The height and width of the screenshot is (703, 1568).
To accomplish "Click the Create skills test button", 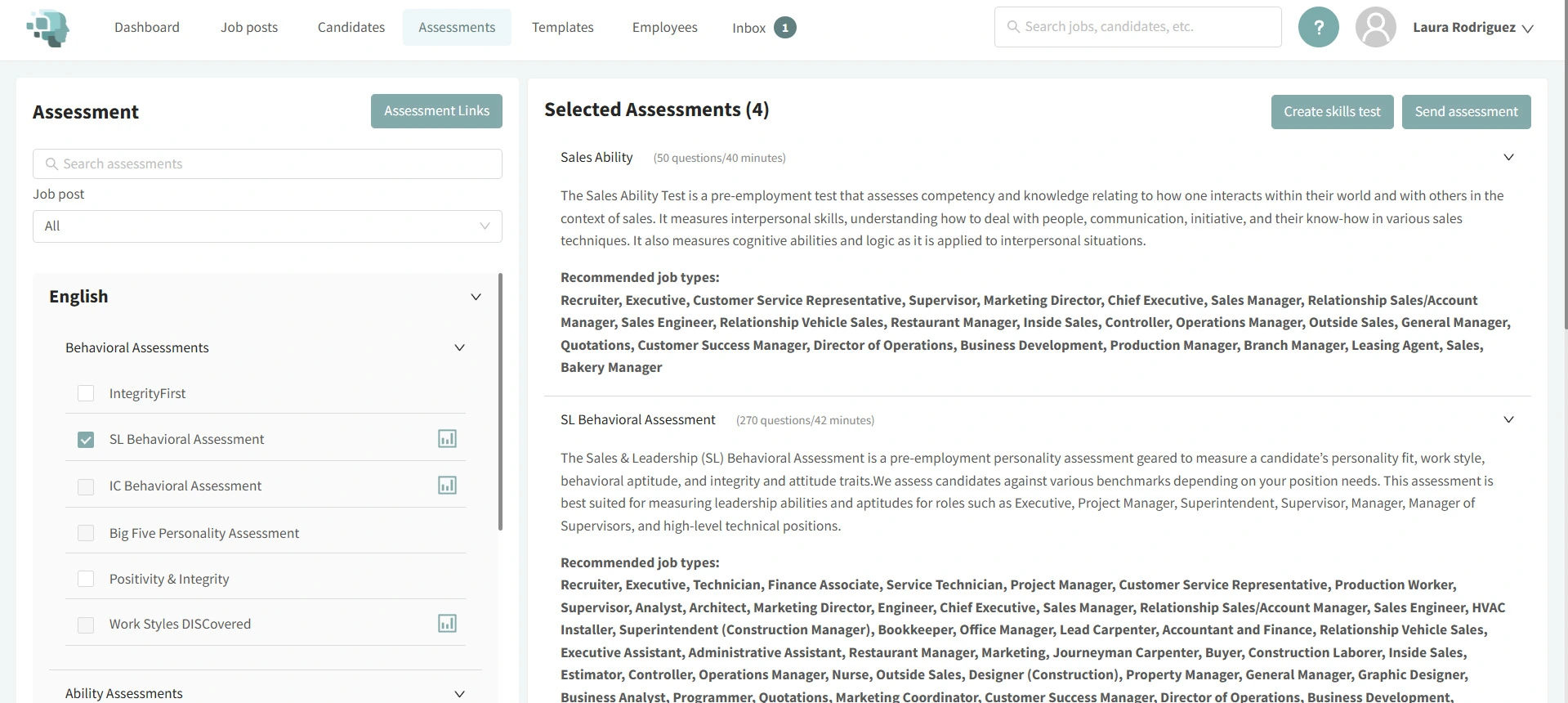I will (1332, 112).
